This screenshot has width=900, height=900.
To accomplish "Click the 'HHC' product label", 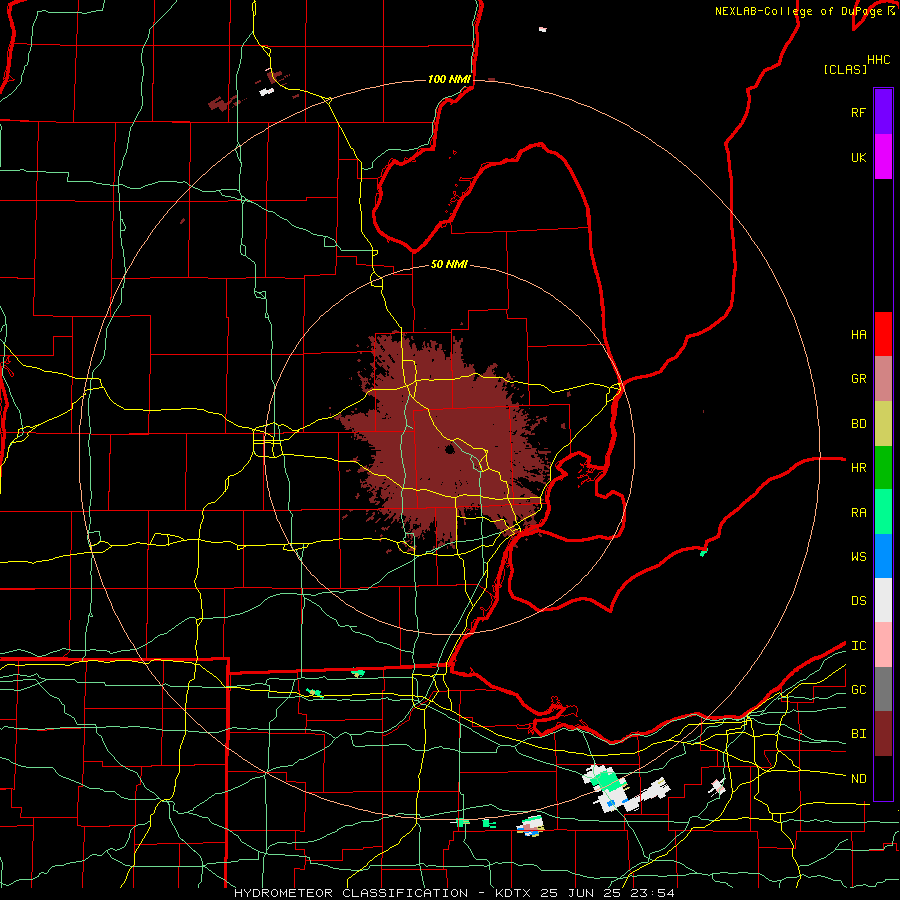I will 879,60.
